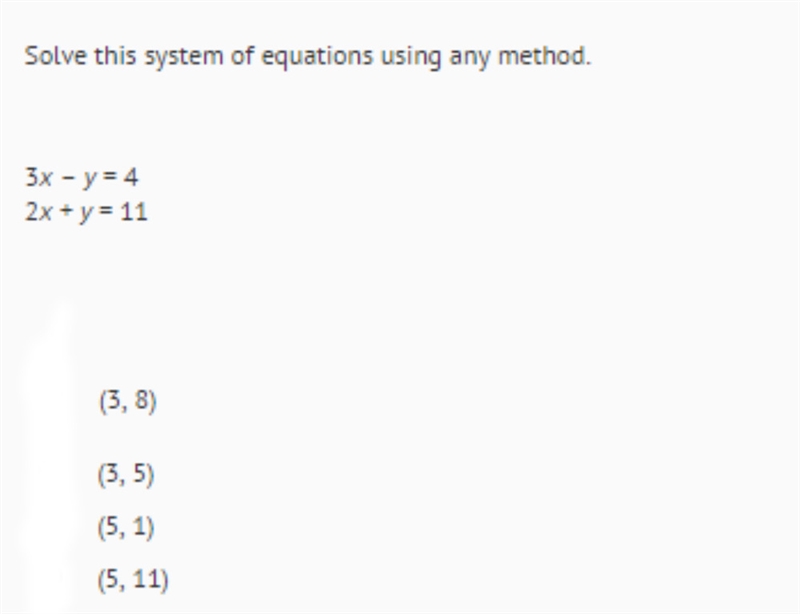
Task: Click the number 11 in second equation
Action: click(x=134, y=212)
